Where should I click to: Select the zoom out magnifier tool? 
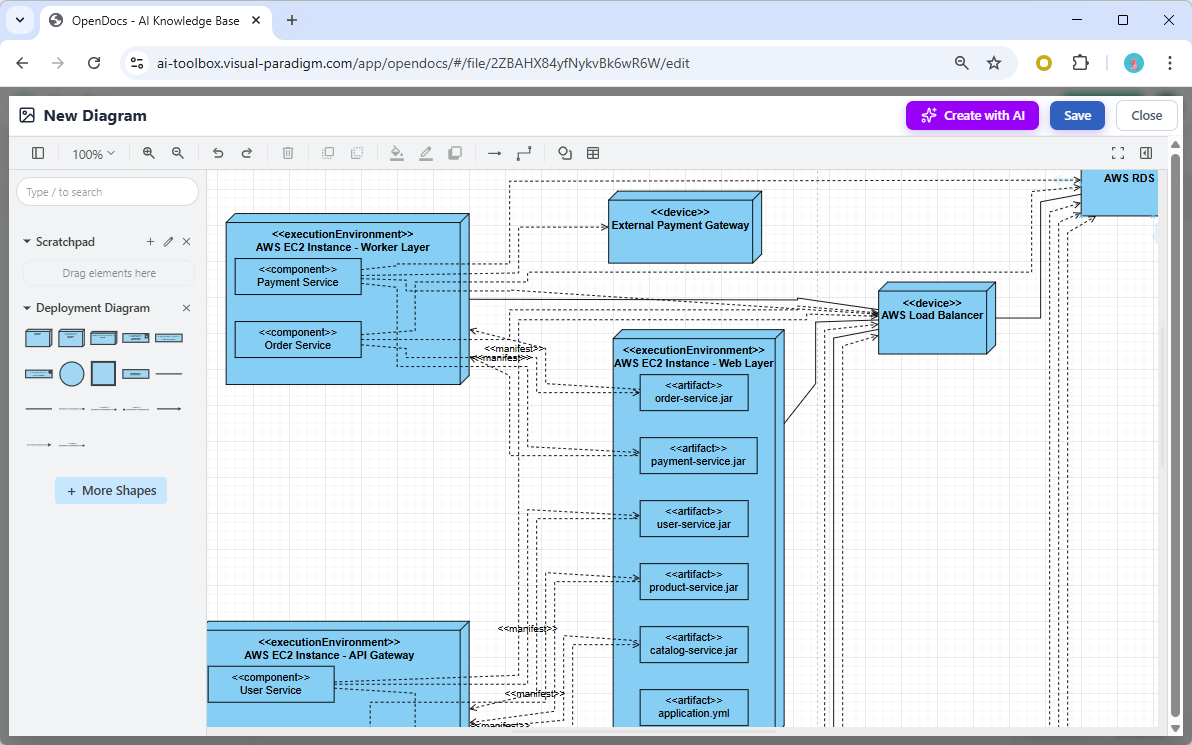point(178,153)
